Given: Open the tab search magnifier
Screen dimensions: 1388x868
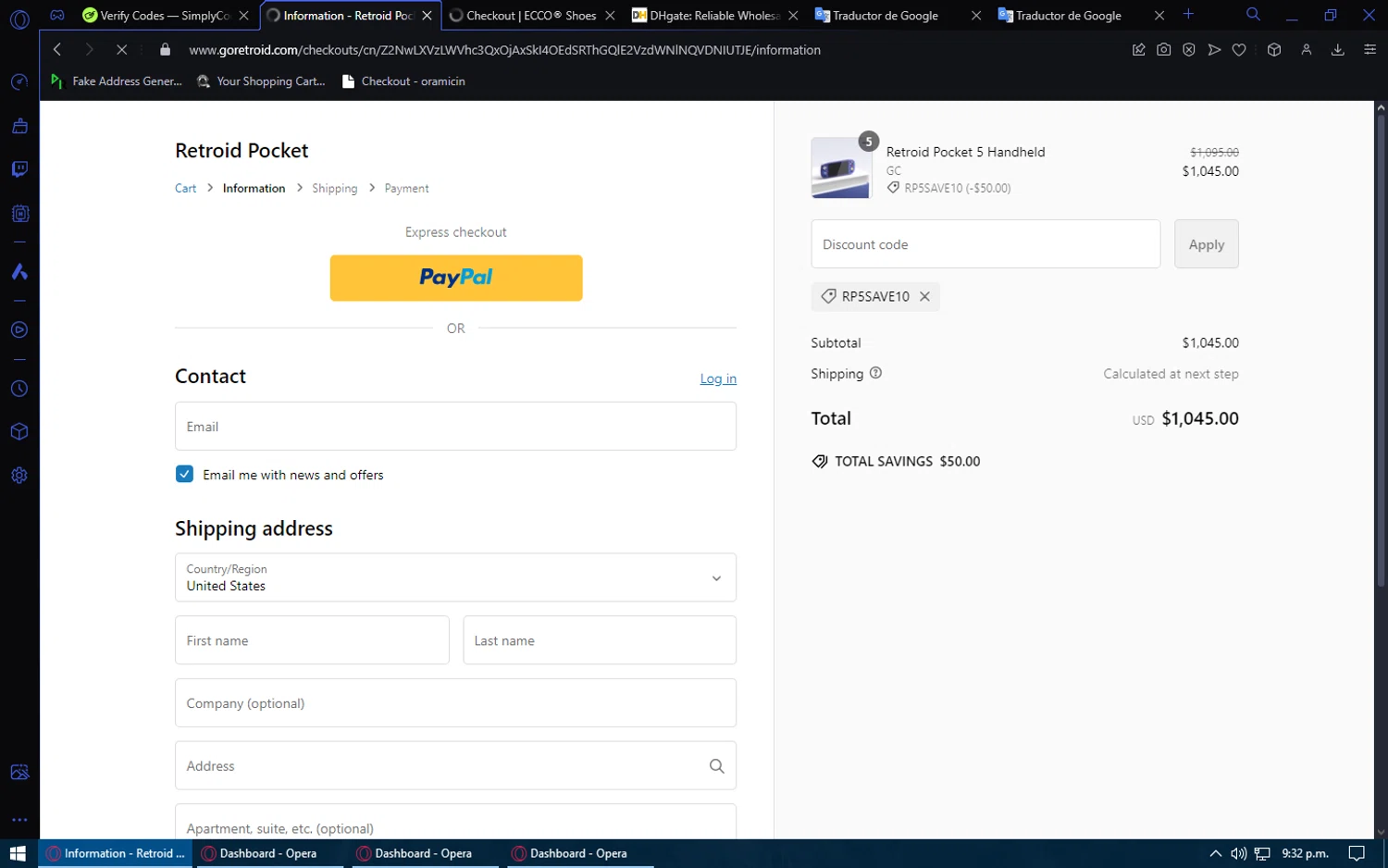Looking at the screenshot, I should (x=1253, y=15).
